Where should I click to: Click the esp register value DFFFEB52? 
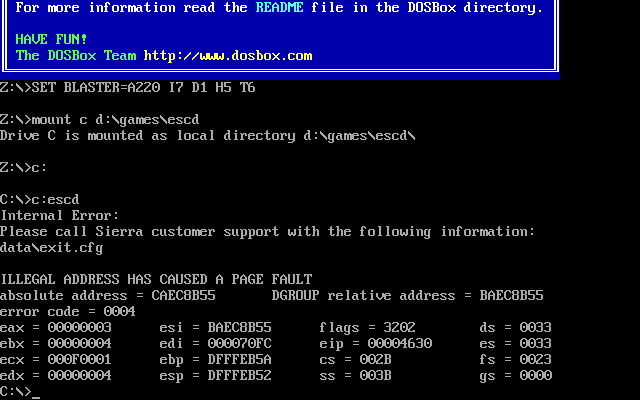240,376
